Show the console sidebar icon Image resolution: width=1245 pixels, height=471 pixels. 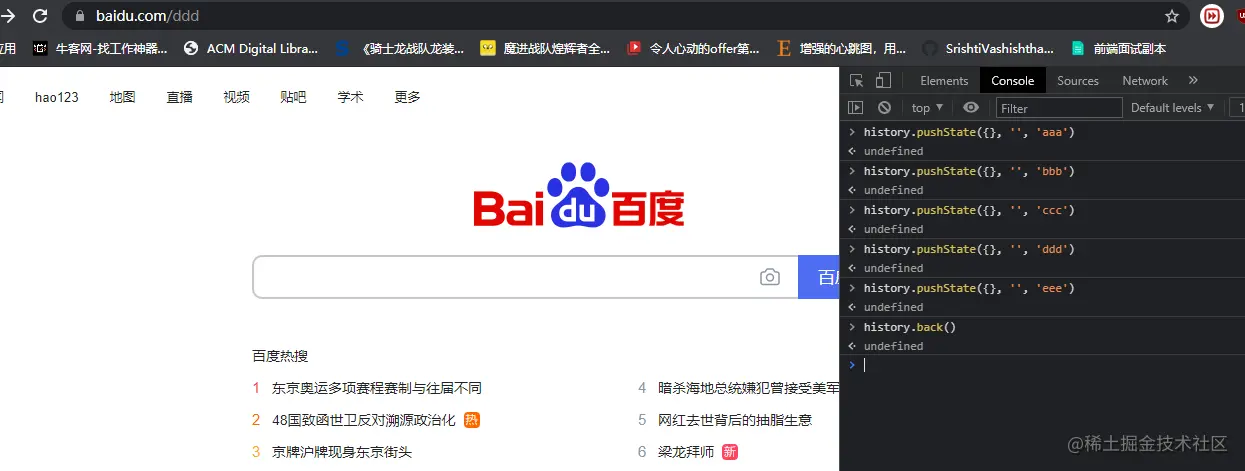[x=855, y=108]
